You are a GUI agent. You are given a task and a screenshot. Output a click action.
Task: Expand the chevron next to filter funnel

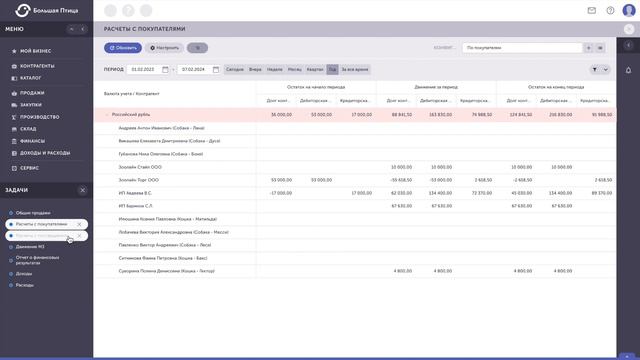point(606,69)
